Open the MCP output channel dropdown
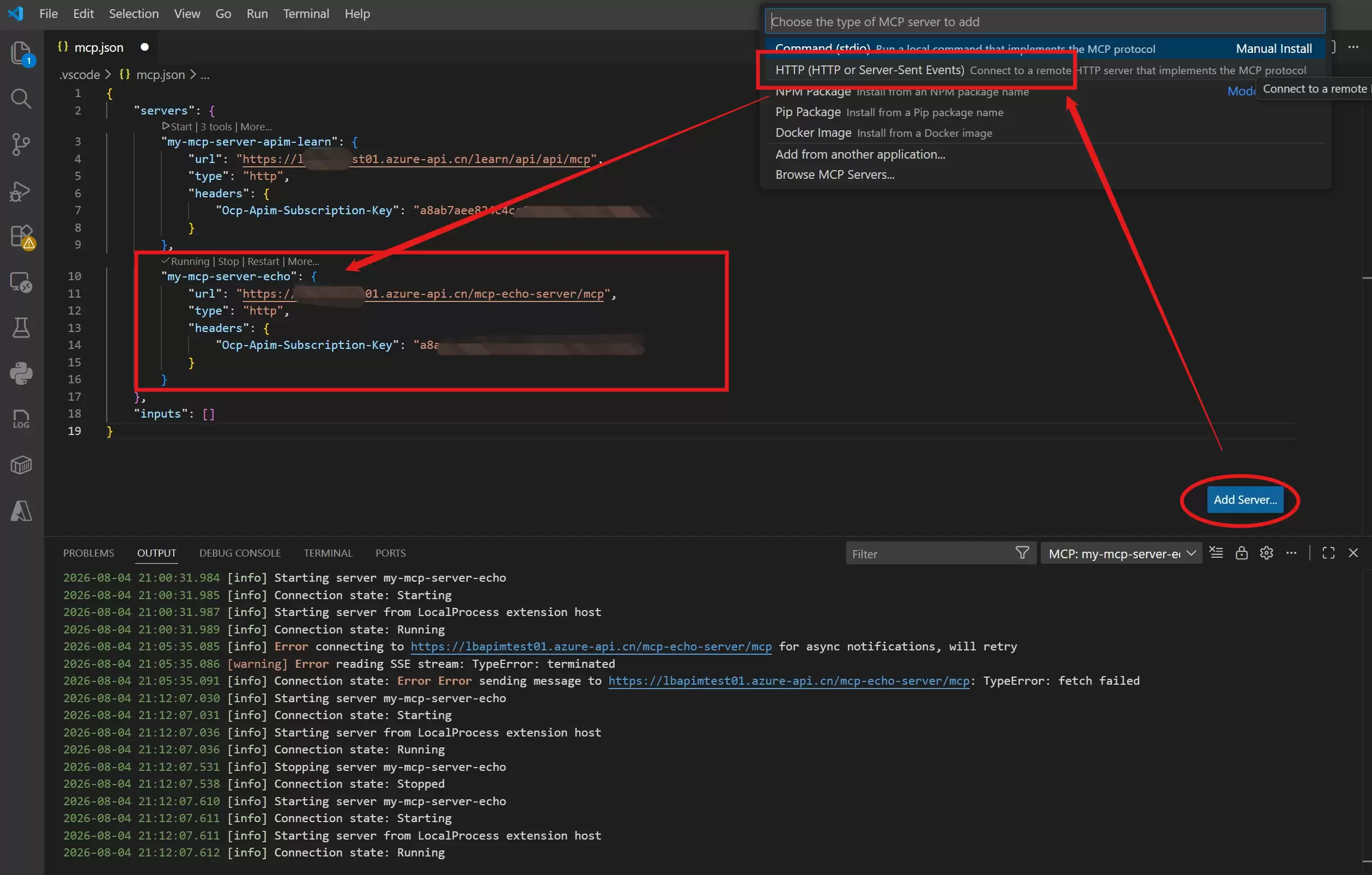 tap(1121, 553)
